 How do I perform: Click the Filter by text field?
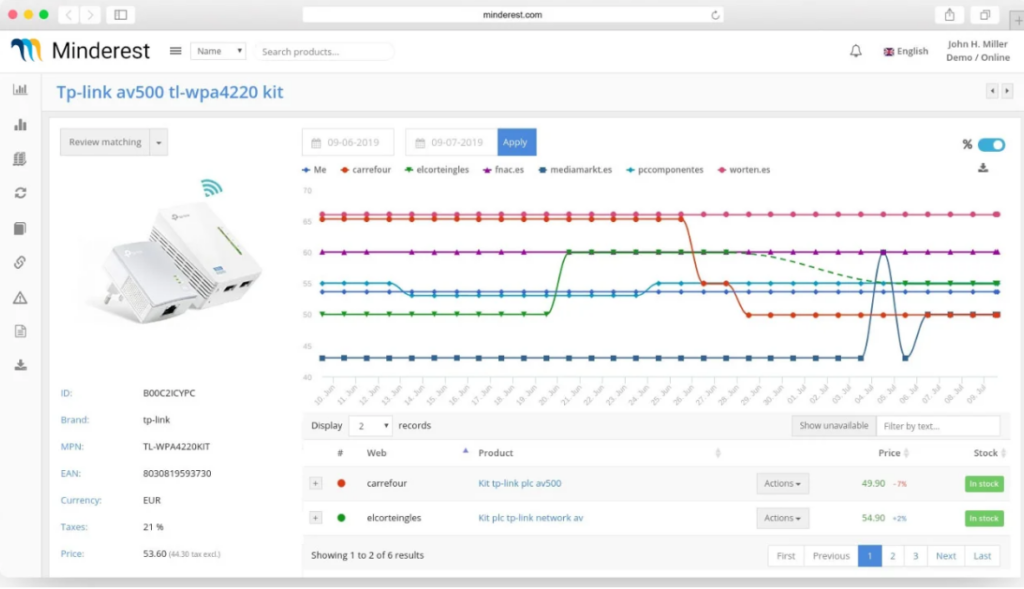pos(938,426)
